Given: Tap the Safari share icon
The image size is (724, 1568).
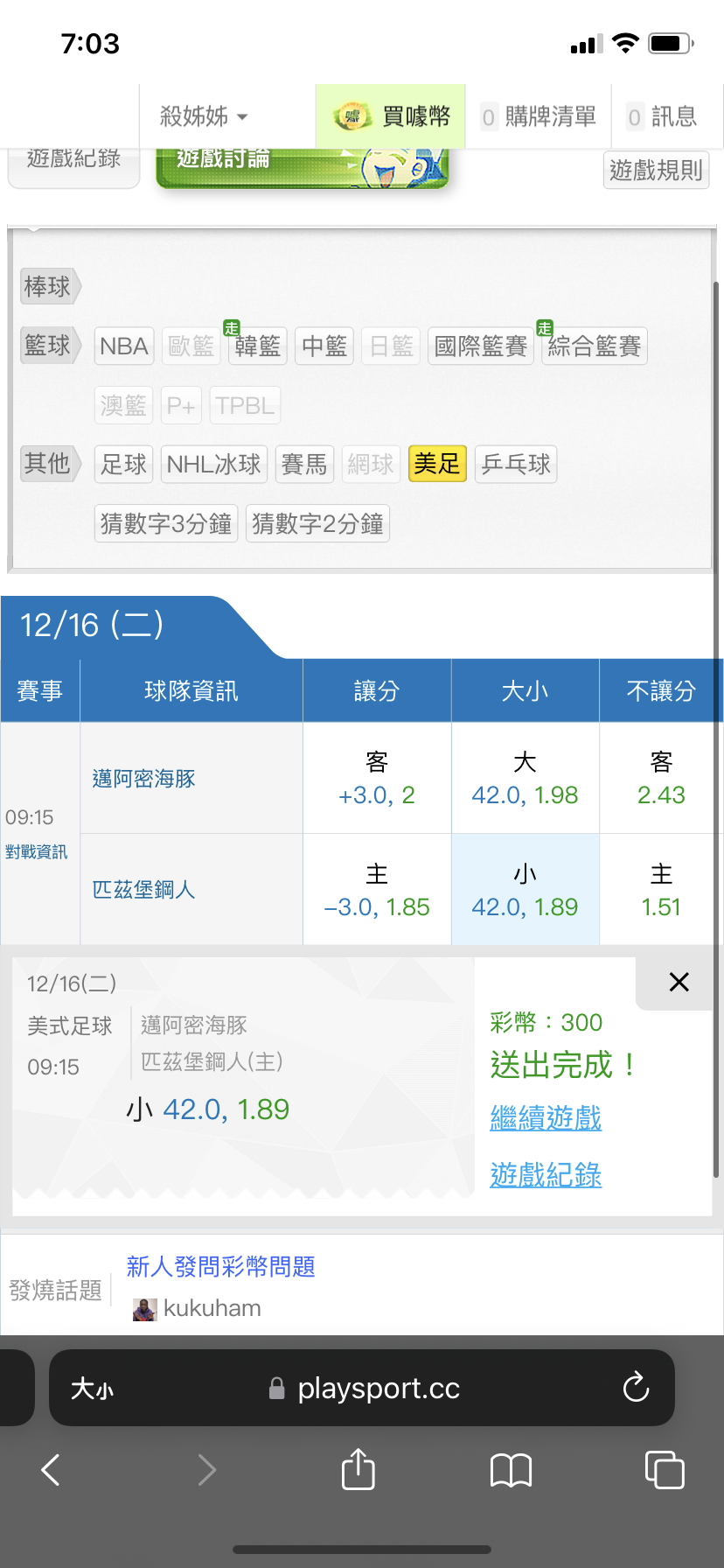Looking at the screenshot, I should [358, 1469].
